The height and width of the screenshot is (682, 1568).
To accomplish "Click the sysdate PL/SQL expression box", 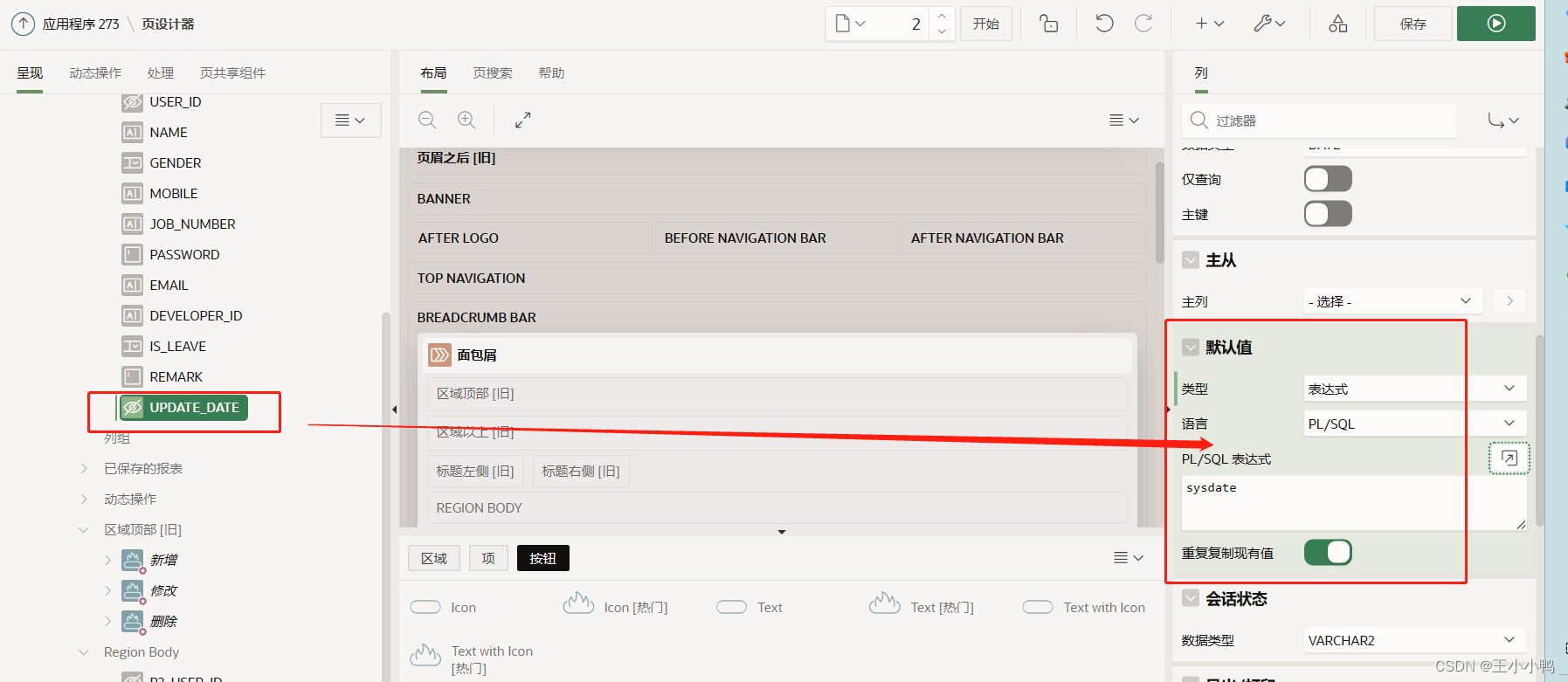I will [x=1354, y=503].
